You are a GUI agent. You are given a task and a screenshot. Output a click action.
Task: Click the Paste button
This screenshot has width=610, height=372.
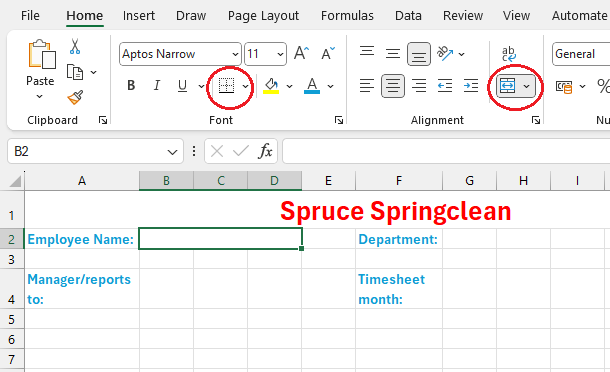point(40,69)
